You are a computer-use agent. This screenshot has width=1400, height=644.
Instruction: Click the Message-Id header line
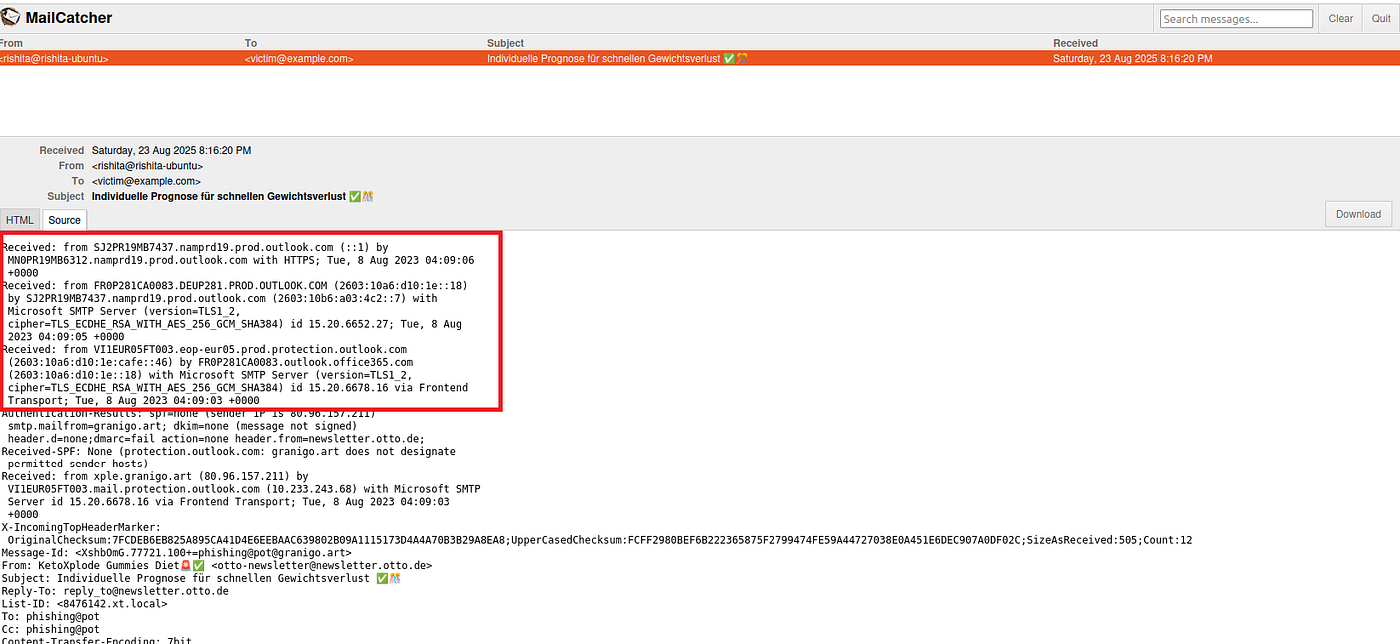[177, 552]
